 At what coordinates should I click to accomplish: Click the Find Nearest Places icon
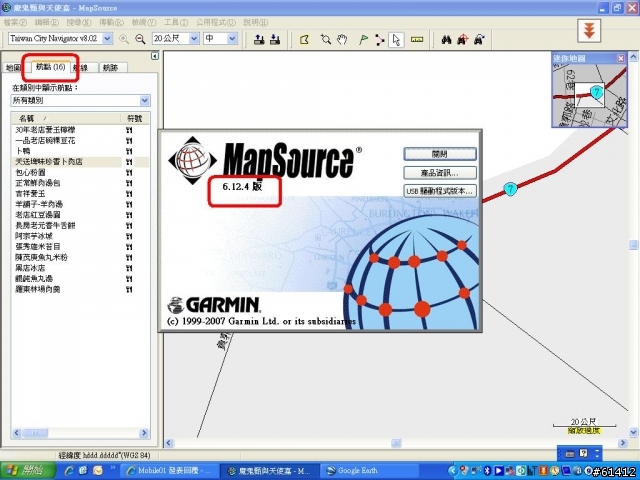click(x=462, y=40)
